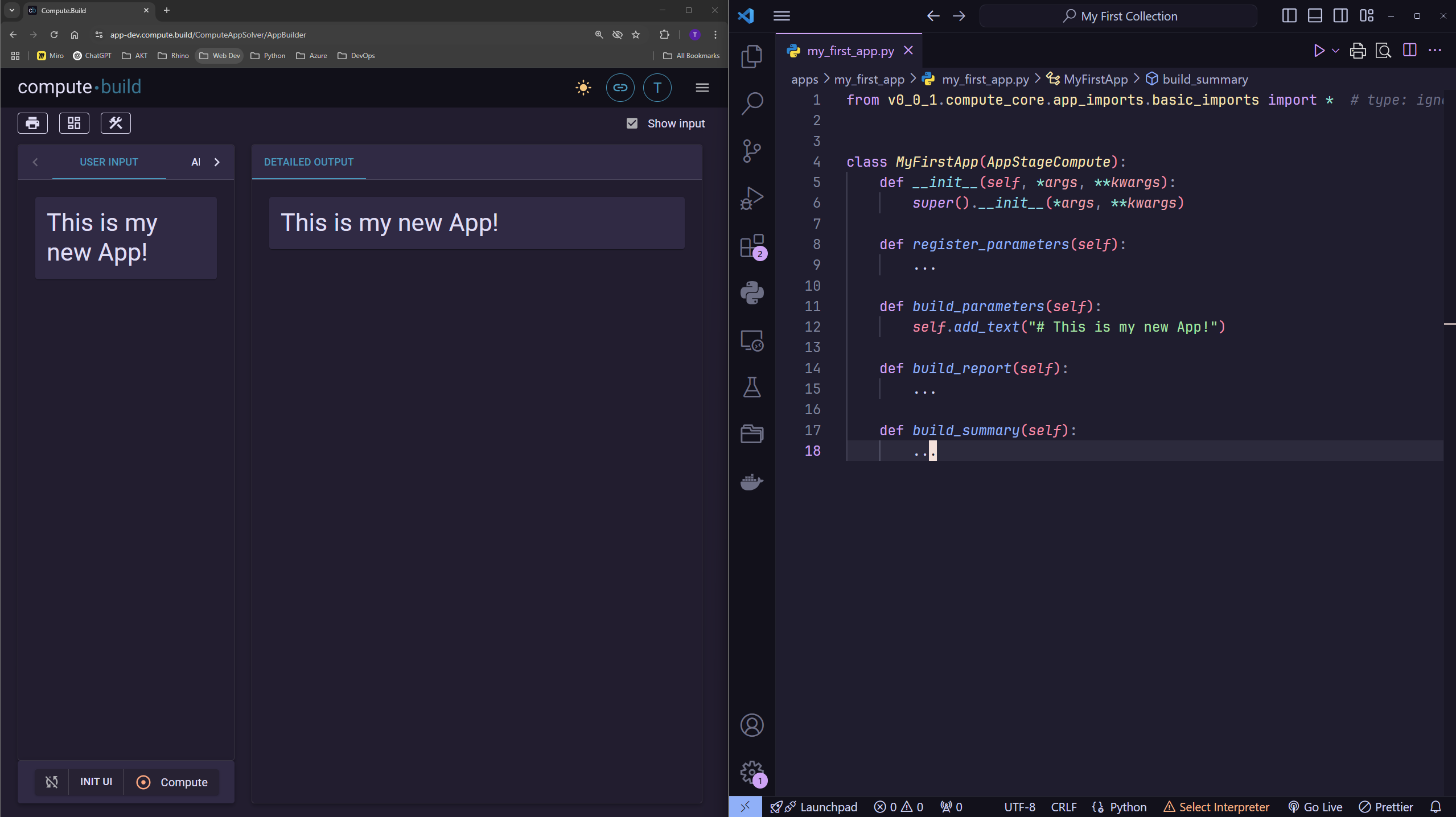Click the print icon in compute.build toolbar

tap(32, 123)
